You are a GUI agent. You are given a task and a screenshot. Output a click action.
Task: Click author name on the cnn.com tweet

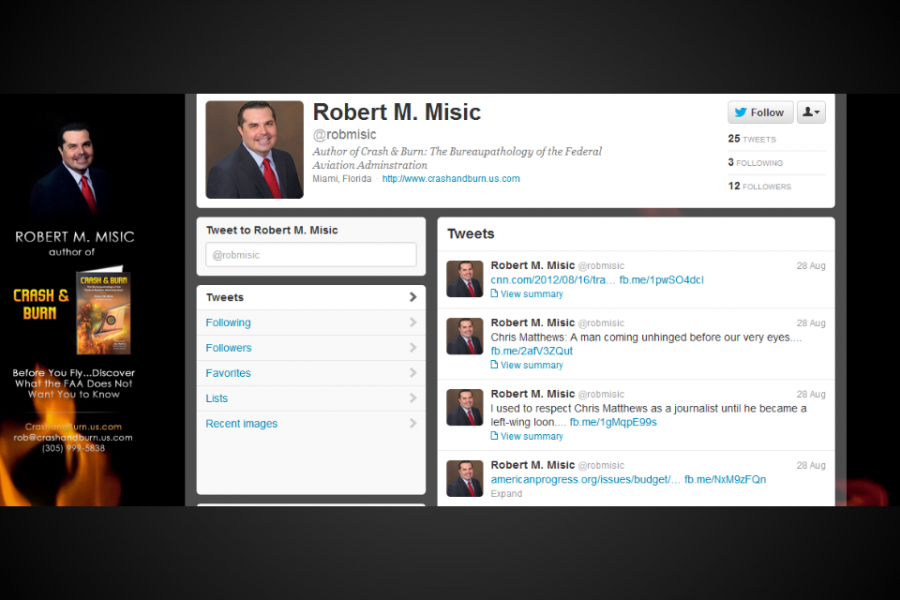coord(533,265)
